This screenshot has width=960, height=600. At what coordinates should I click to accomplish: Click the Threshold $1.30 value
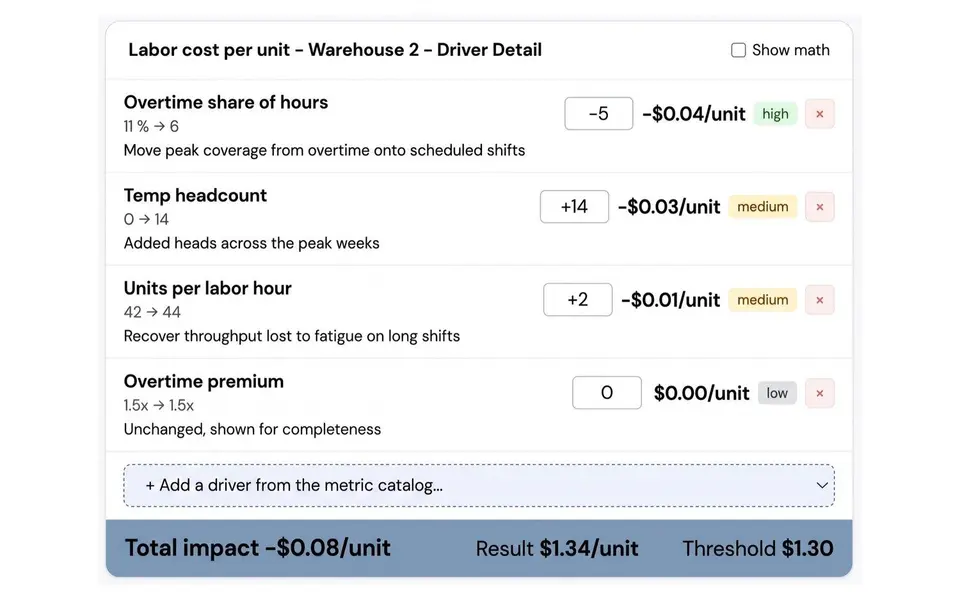pos(758,549)
